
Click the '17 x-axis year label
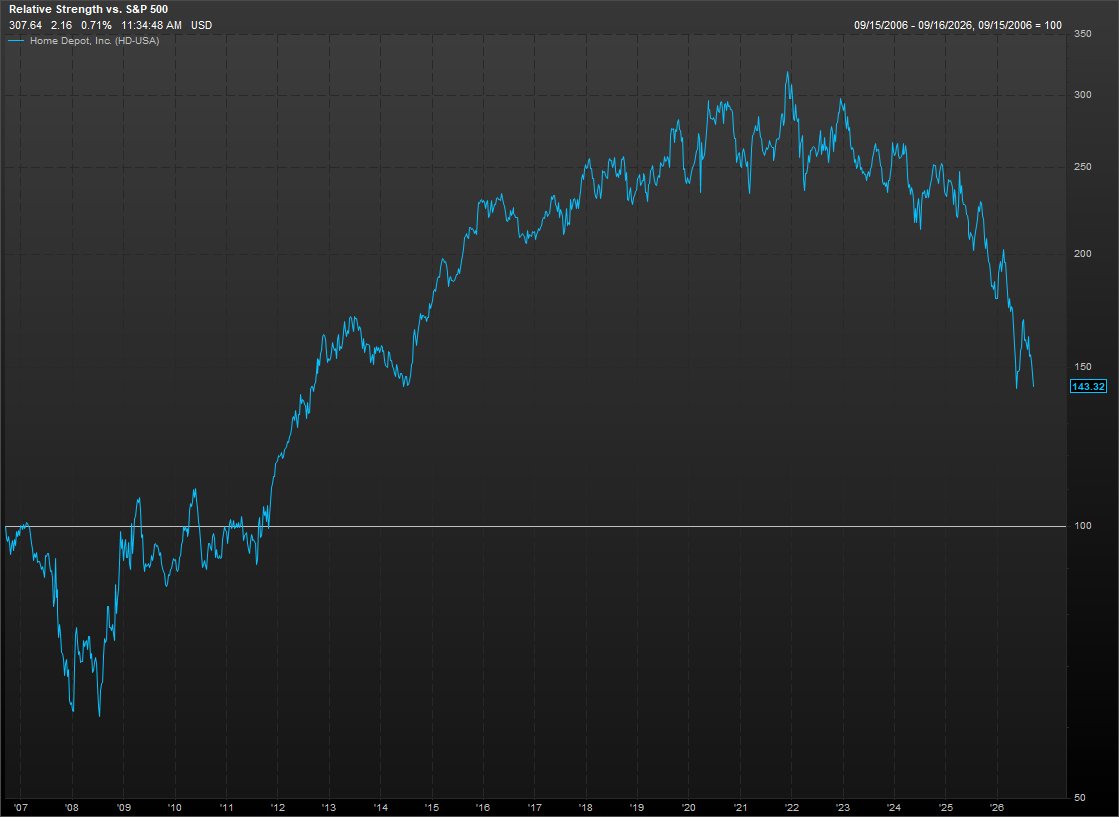click(535, 808)
